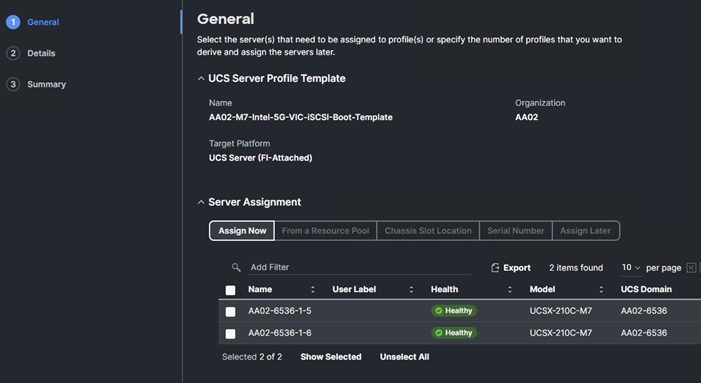701x383 pixels.
Task: Click UCS Domain AA02-6536 in first row
Action: [x=644, y=311]
